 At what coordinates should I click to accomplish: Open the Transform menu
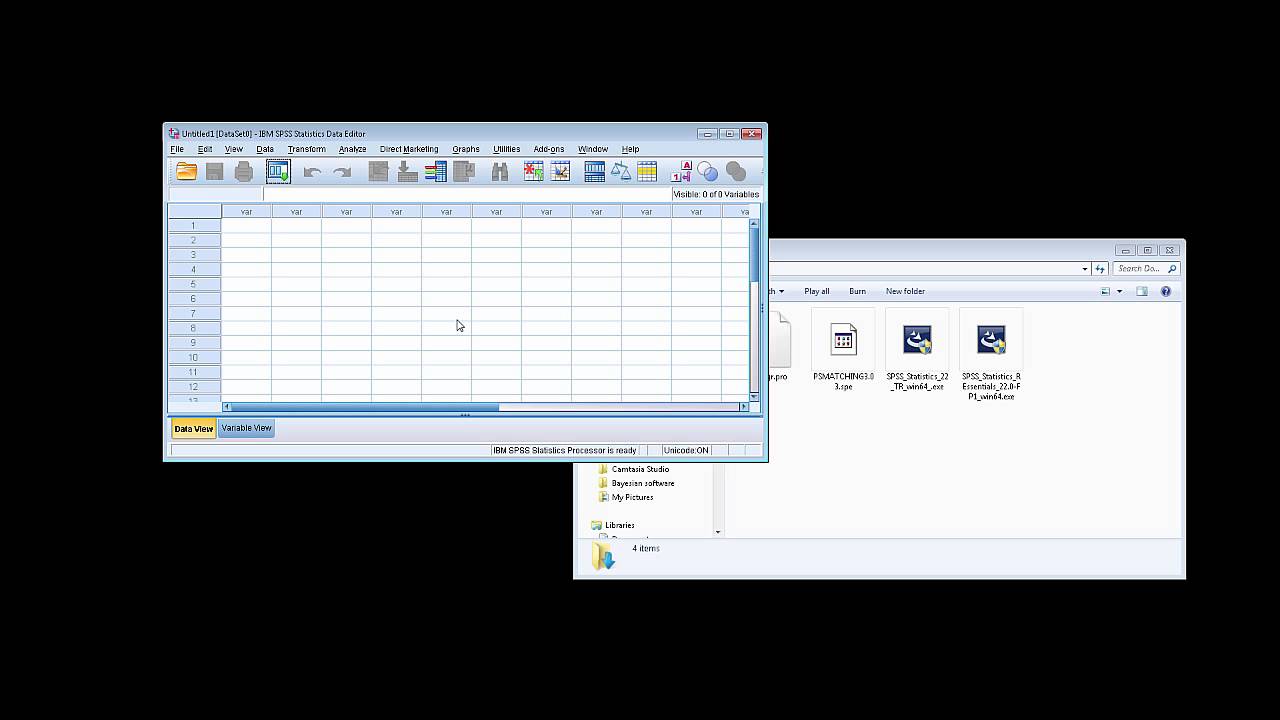[306, 149]
